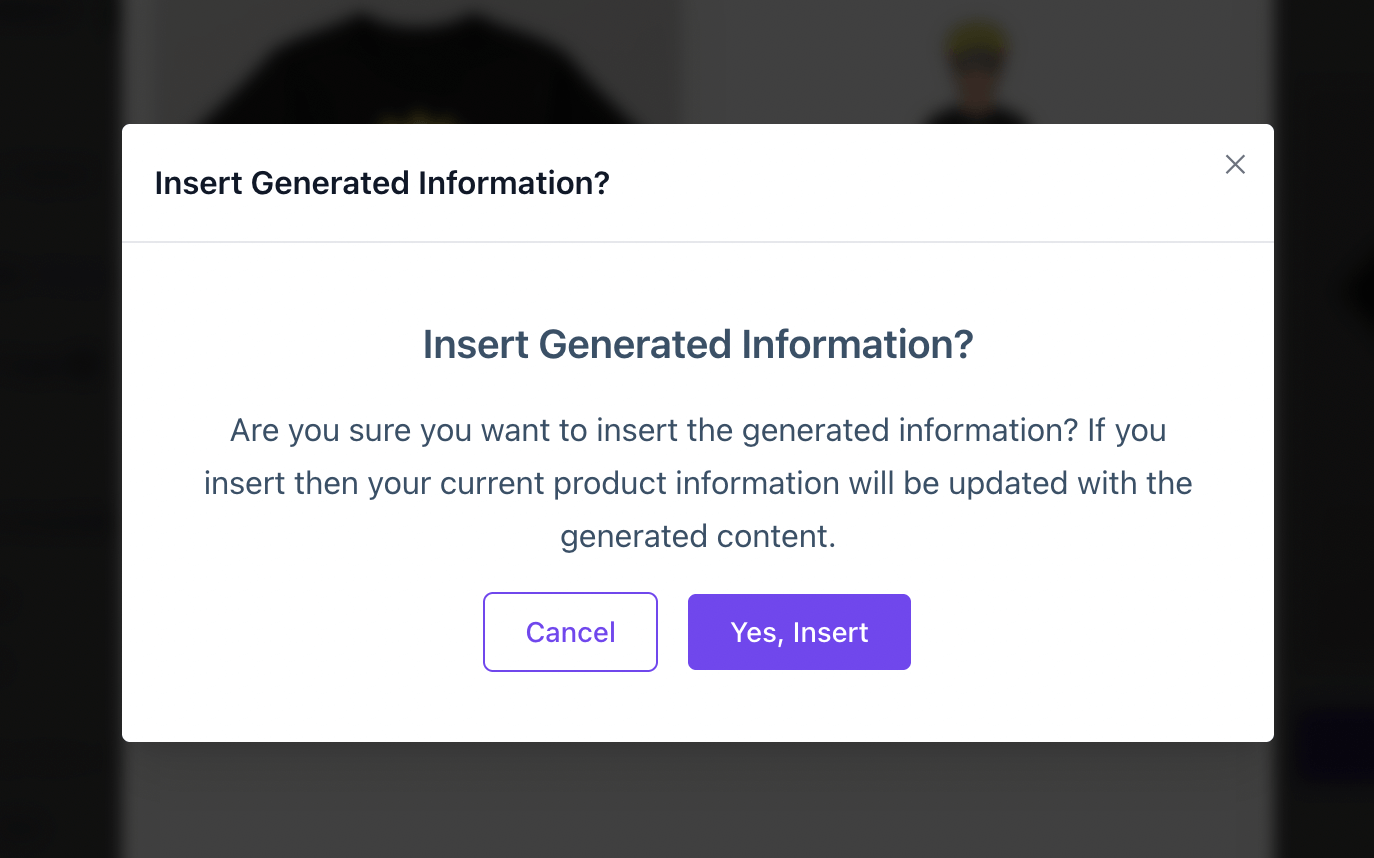This screenshot has height=858, width=1374.
Task: Click the blurred black t-shirt image behind dialog
Action: coord(420,70)
